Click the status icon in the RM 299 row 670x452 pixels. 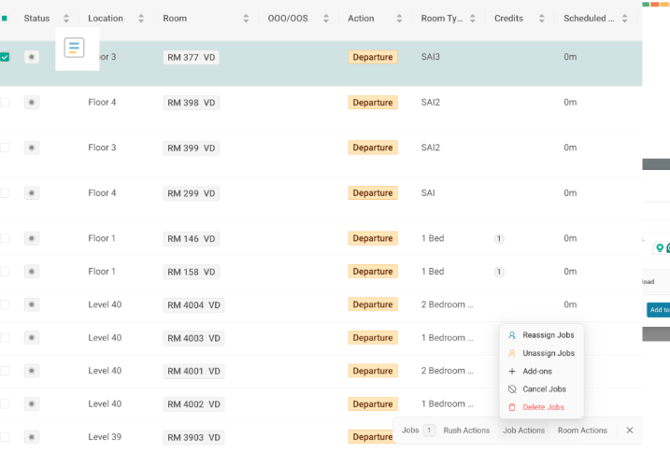pos(32,193)
